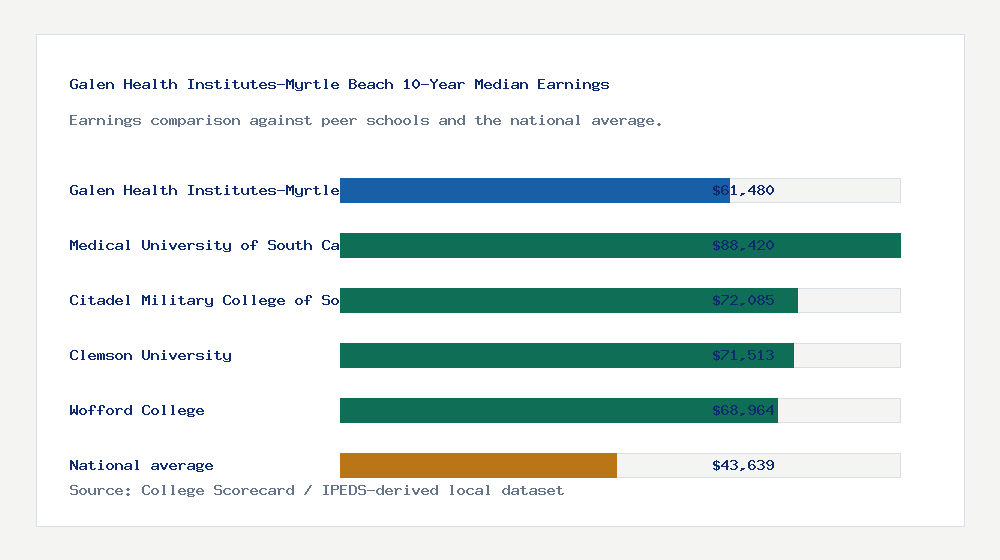Click the $88,420 value
Viewport: 1000px width, 560px height.
click(x=743, y=246)
